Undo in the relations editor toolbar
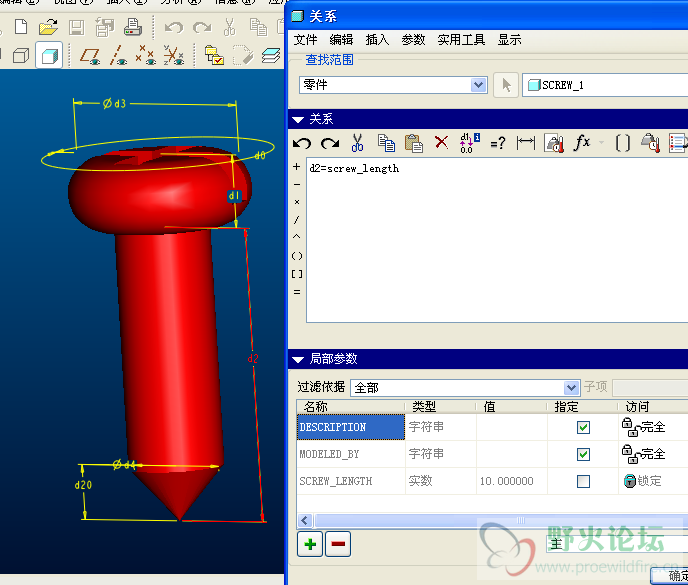The width and height of the screenshot is (688, 585). 302,143
